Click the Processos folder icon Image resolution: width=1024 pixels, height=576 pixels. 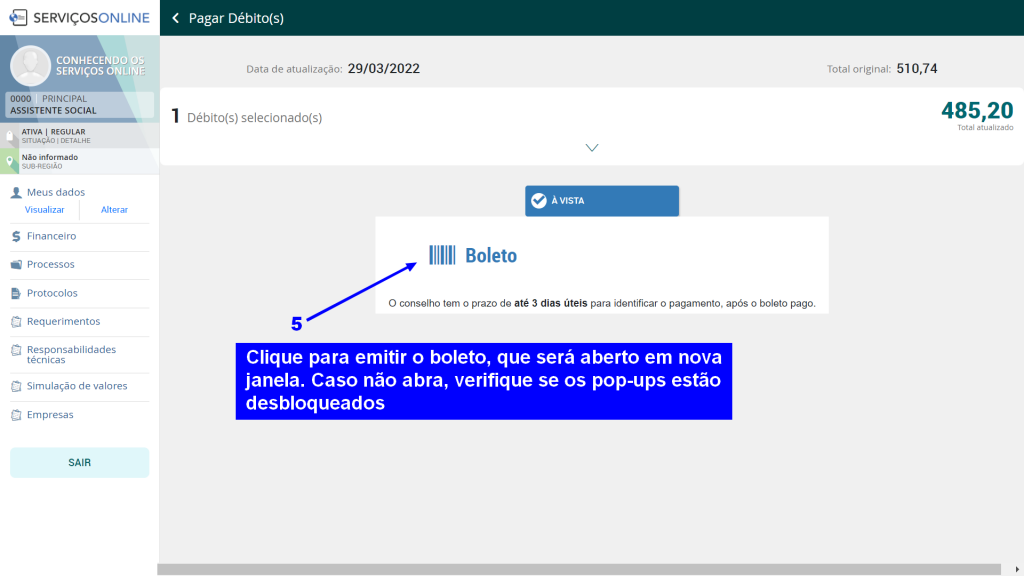16,265
